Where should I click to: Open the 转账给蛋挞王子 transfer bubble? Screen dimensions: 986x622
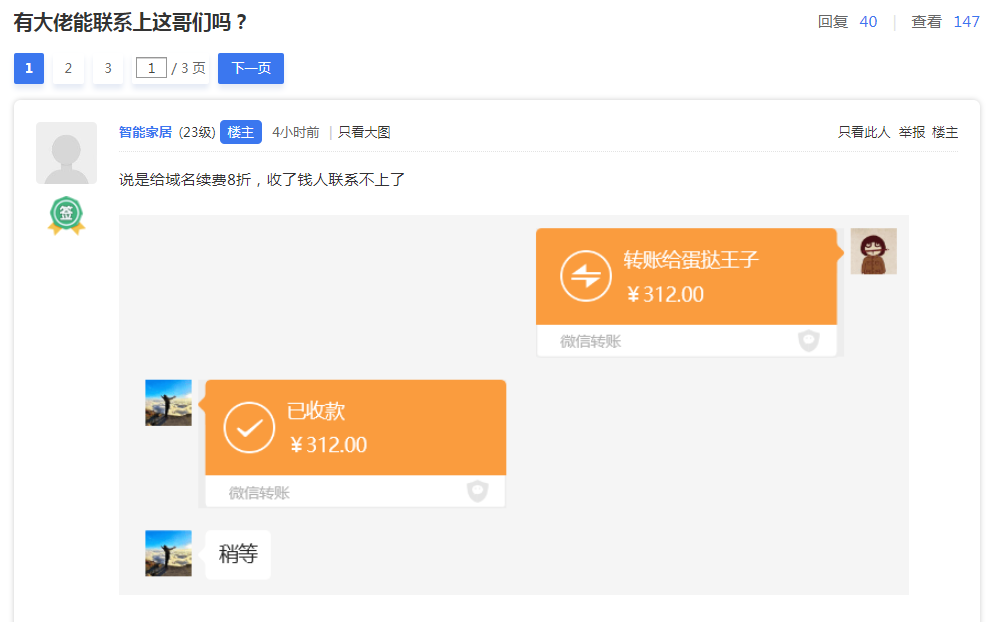coord(686,277)
